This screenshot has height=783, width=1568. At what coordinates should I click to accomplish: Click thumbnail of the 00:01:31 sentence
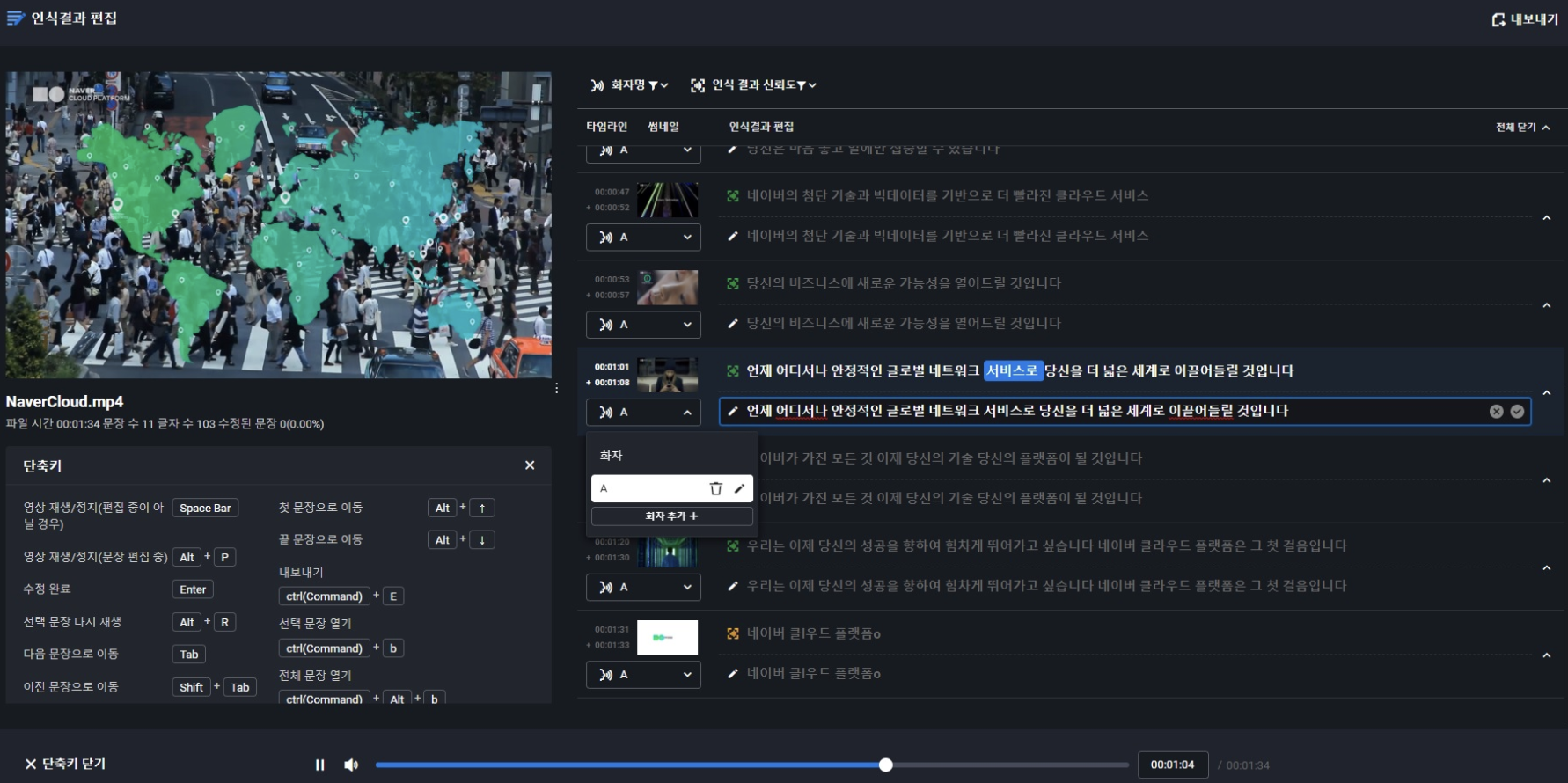[x=667, y=637]
